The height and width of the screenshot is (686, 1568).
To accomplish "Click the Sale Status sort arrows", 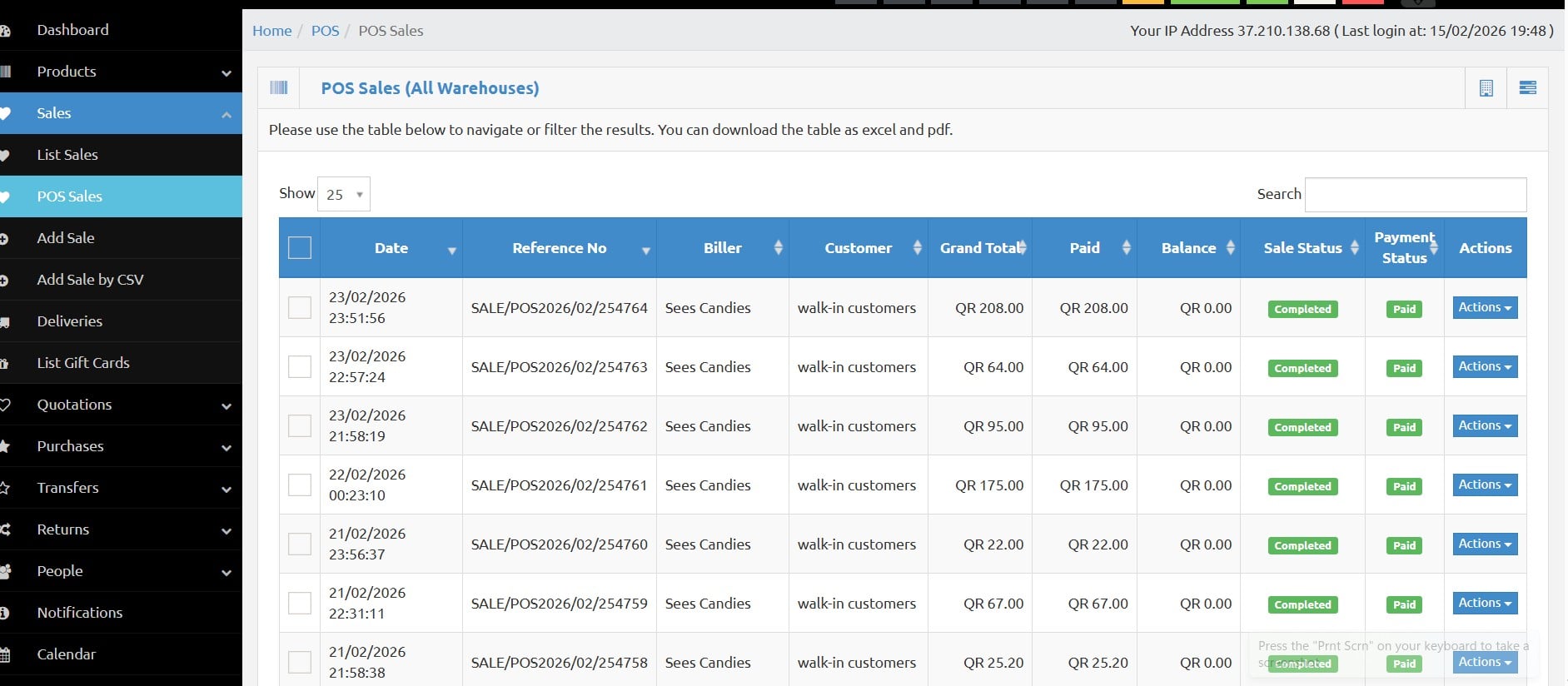I will click(1354, 247).
